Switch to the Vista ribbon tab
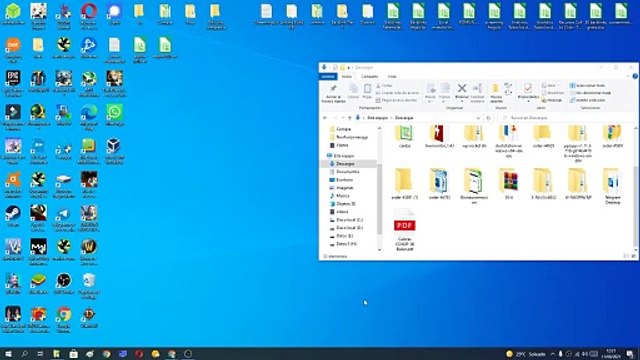The image size is (640, 360). pyautogui.click(x=392, y=76)
